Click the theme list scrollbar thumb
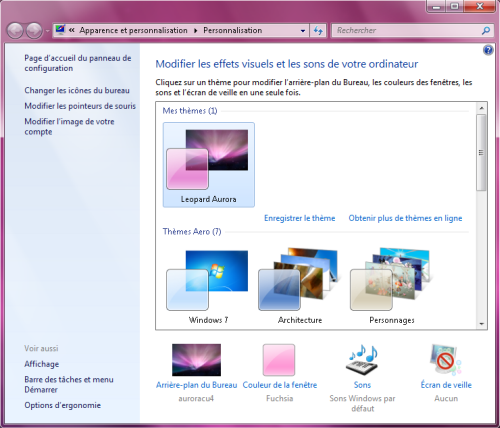Screen dimensions: 500x428 click(481, 152)
